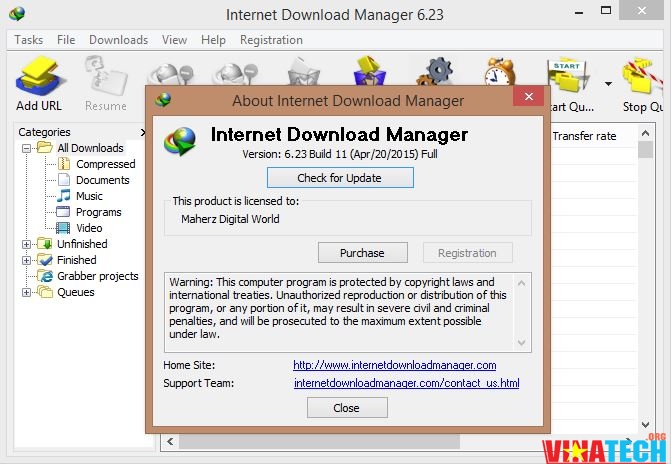
Task: Maximize the Internet Download Manager window
Action: point(606,10)
